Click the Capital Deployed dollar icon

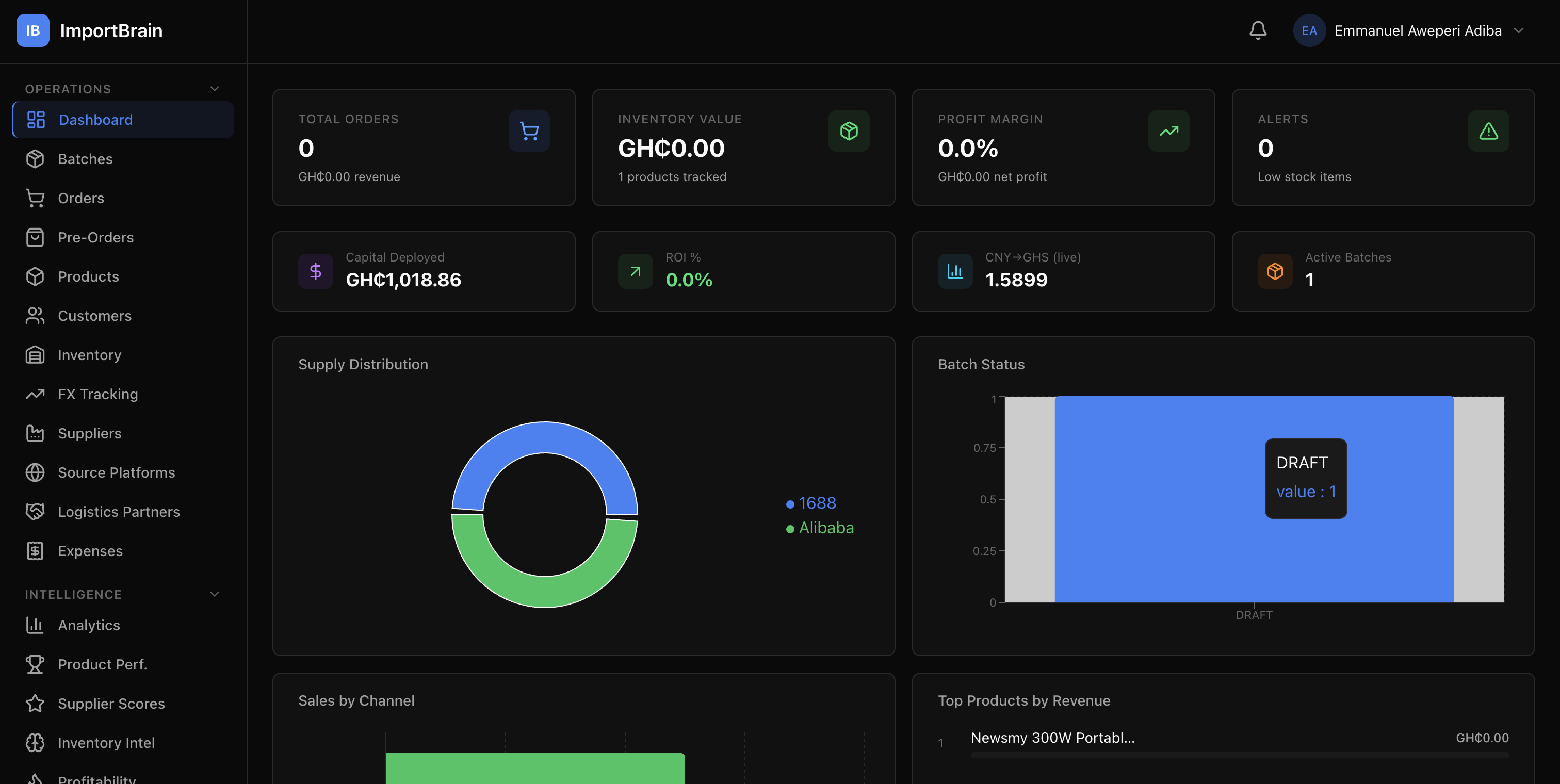pos(316,271)
